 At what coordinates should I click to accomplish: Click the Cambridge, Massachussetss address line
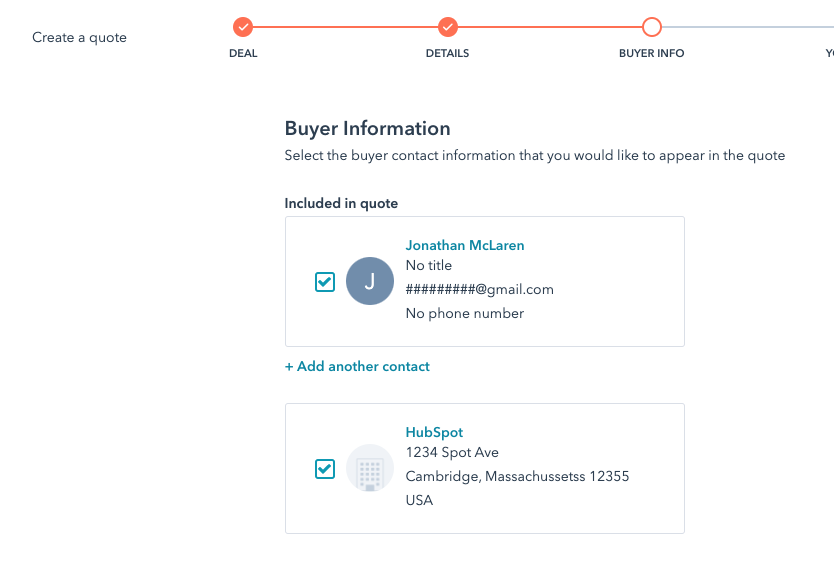517,476
